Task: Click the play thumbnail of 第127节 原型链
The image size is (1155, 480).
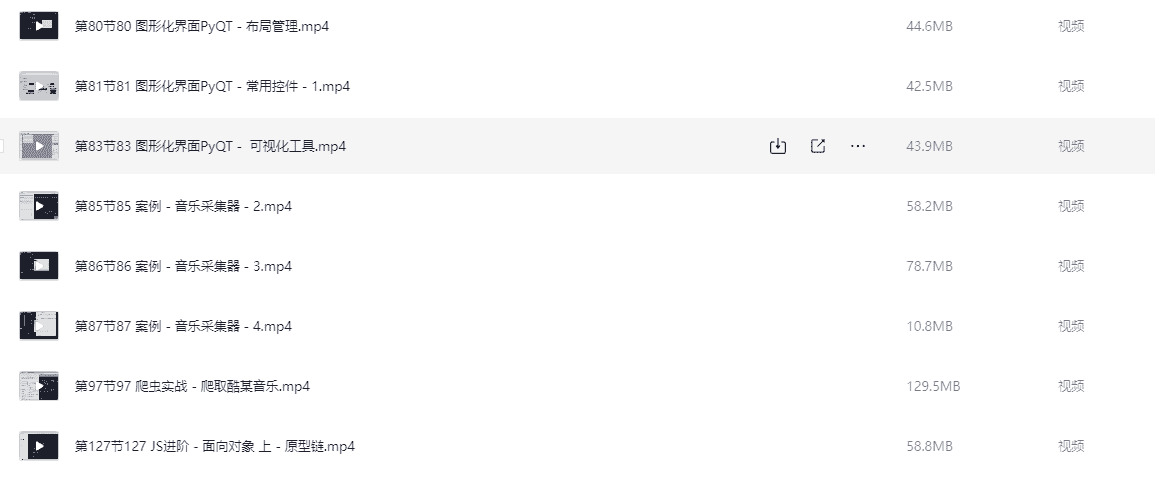Action: click(x=39, y=446)
